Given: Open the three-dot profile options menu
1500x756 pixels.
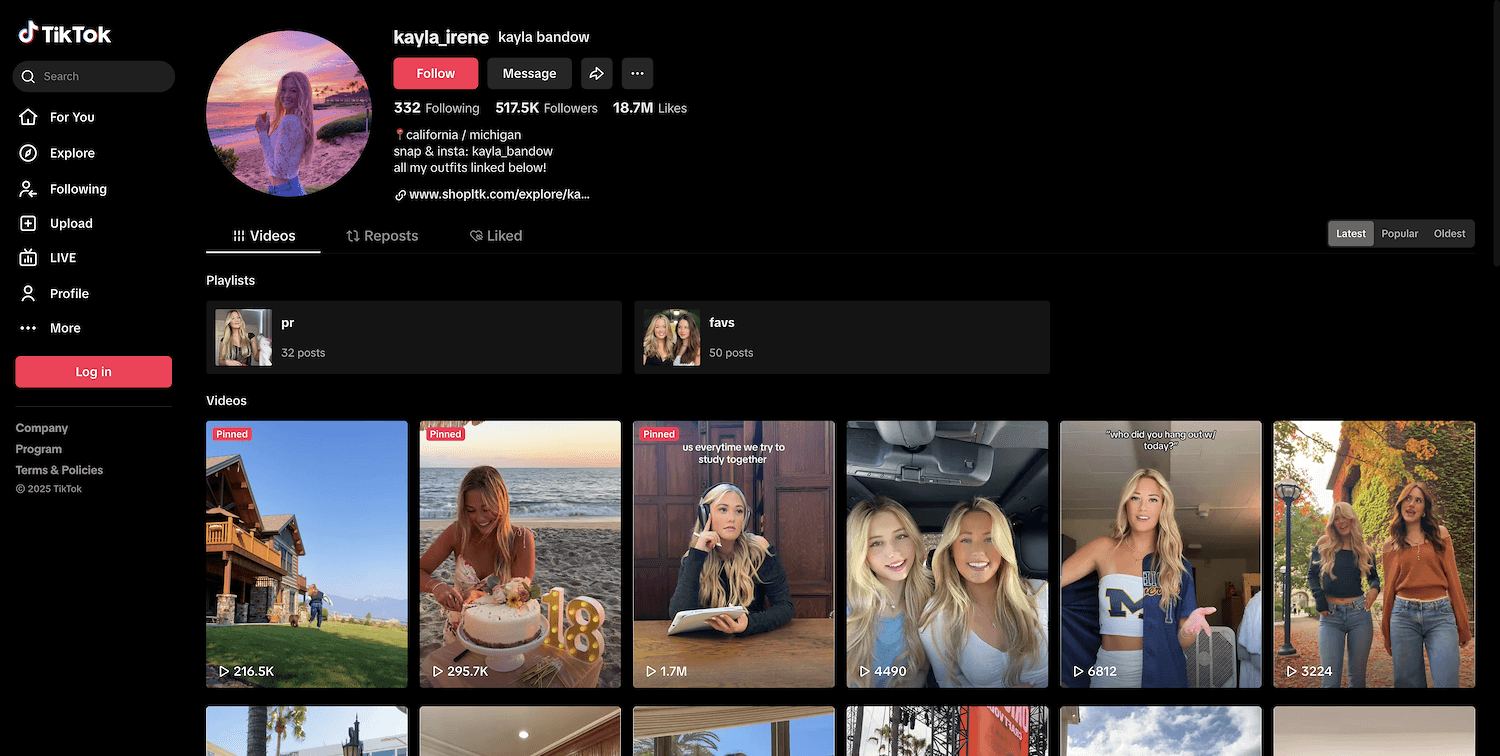Looking at the screenshot, I should pos(637,73).
